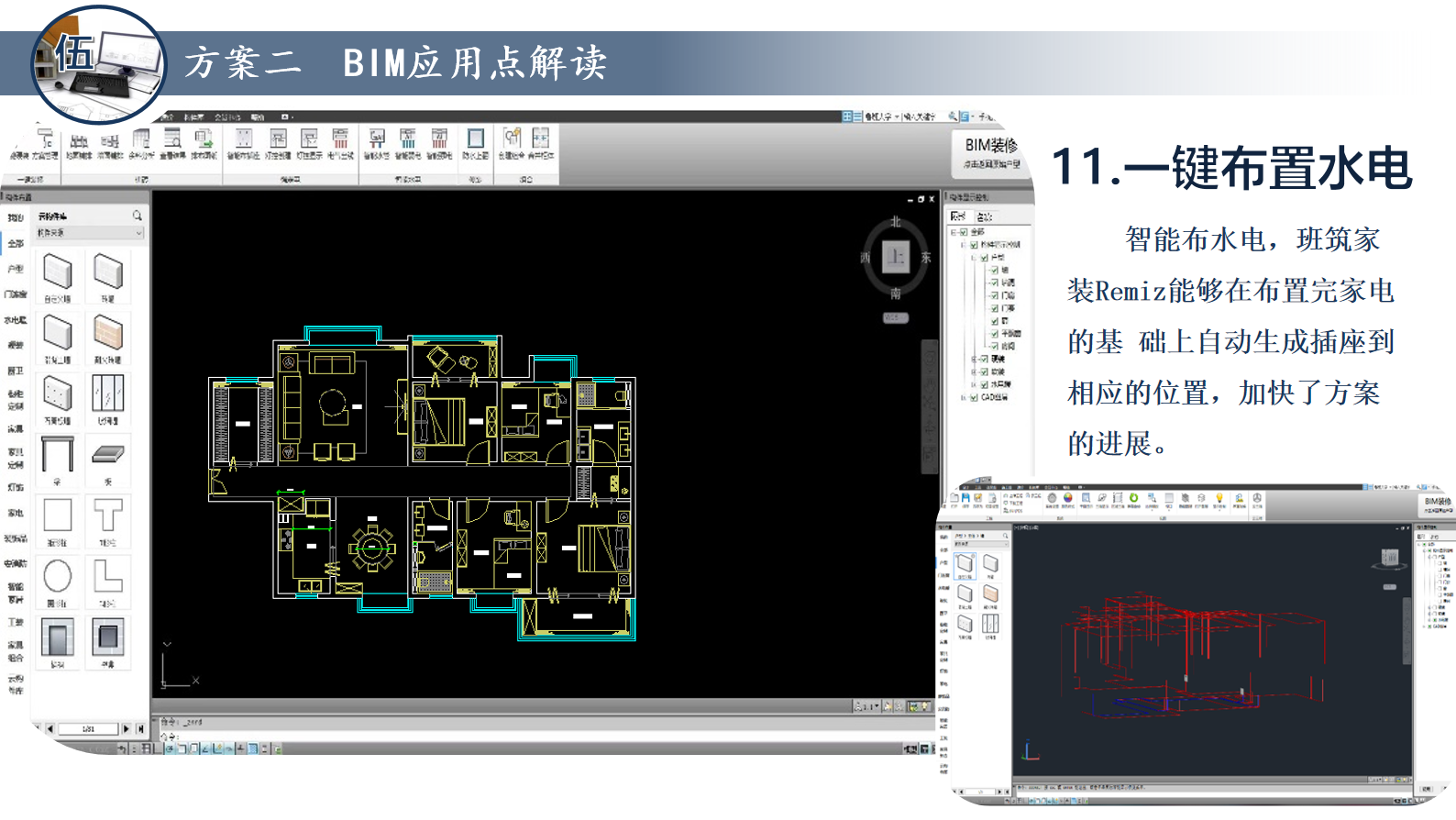
Task: Click 西 on the view compass
Action: [x=866, y=258]
